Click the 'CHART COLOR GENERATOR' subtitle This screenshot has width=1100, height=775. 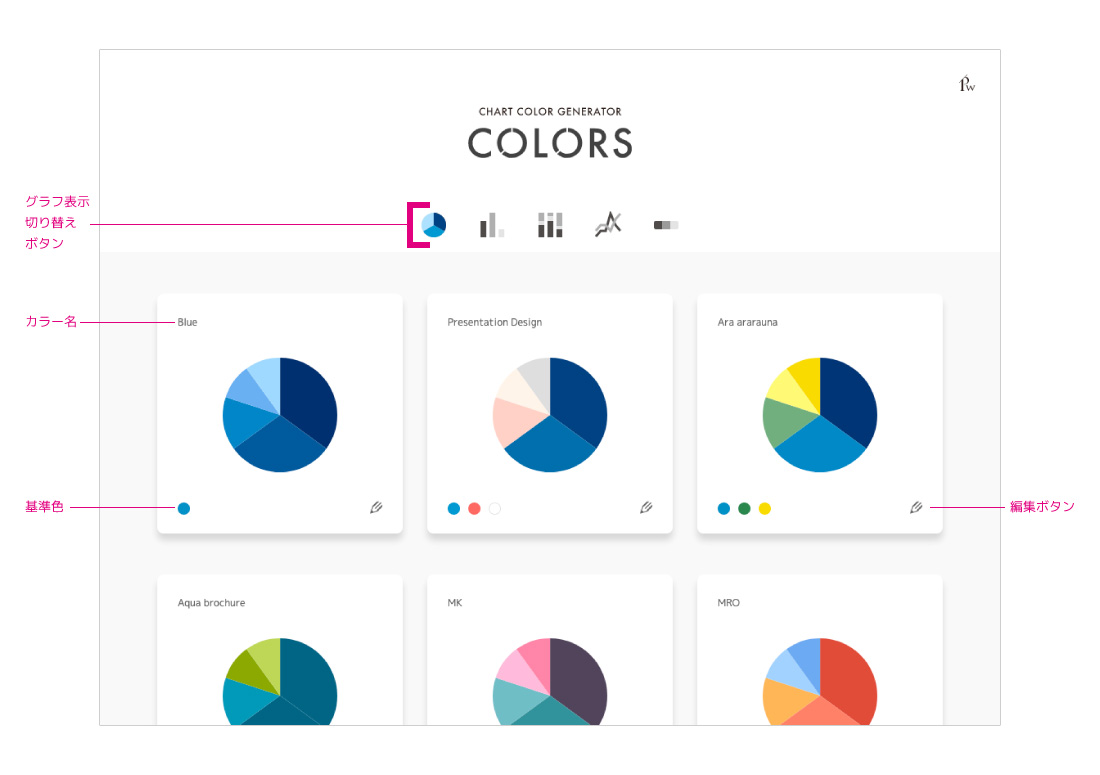[550, 112]
